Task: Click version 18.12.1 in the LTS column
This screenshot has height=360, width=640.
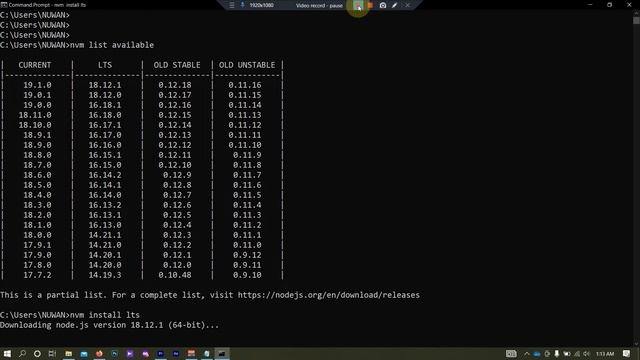Action: pos(105,85)
